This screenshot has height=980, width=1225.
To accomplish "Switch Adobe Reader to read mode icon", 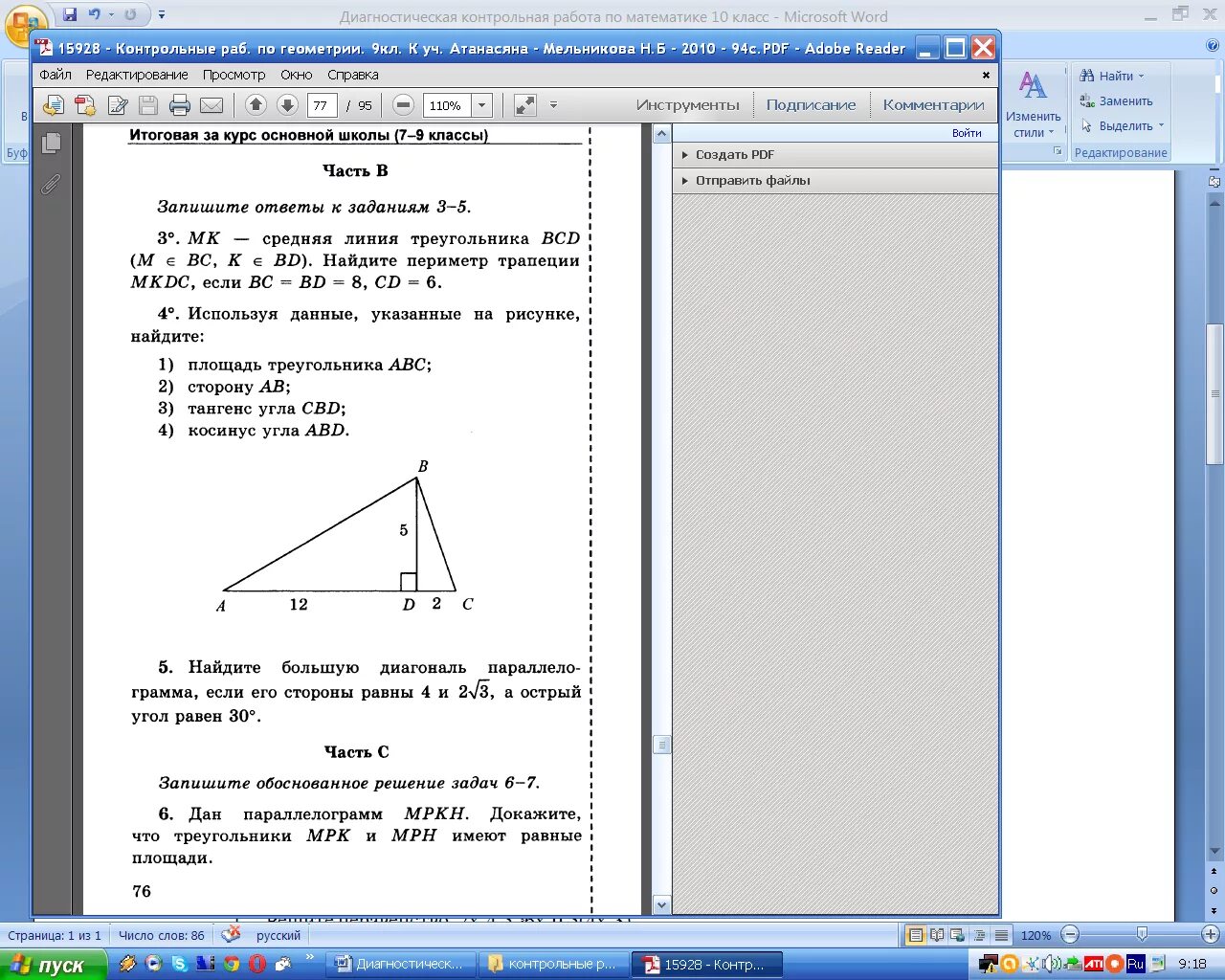I will tap(524, 105).
